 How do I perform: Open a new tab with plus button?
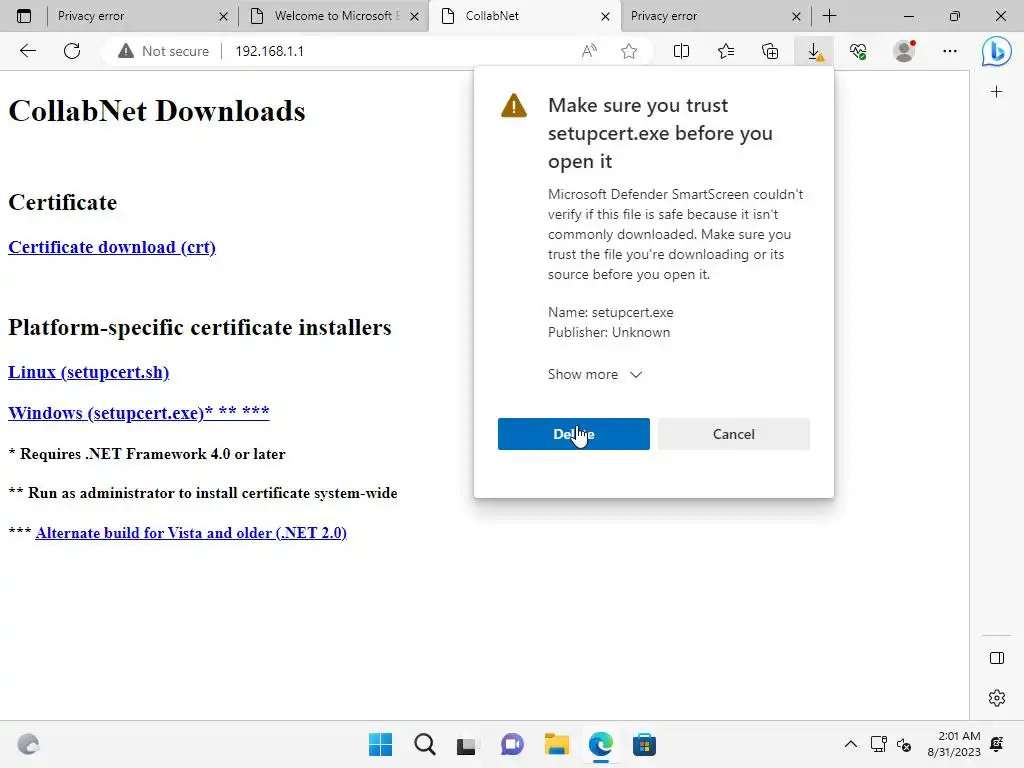(x=829, y=16)
